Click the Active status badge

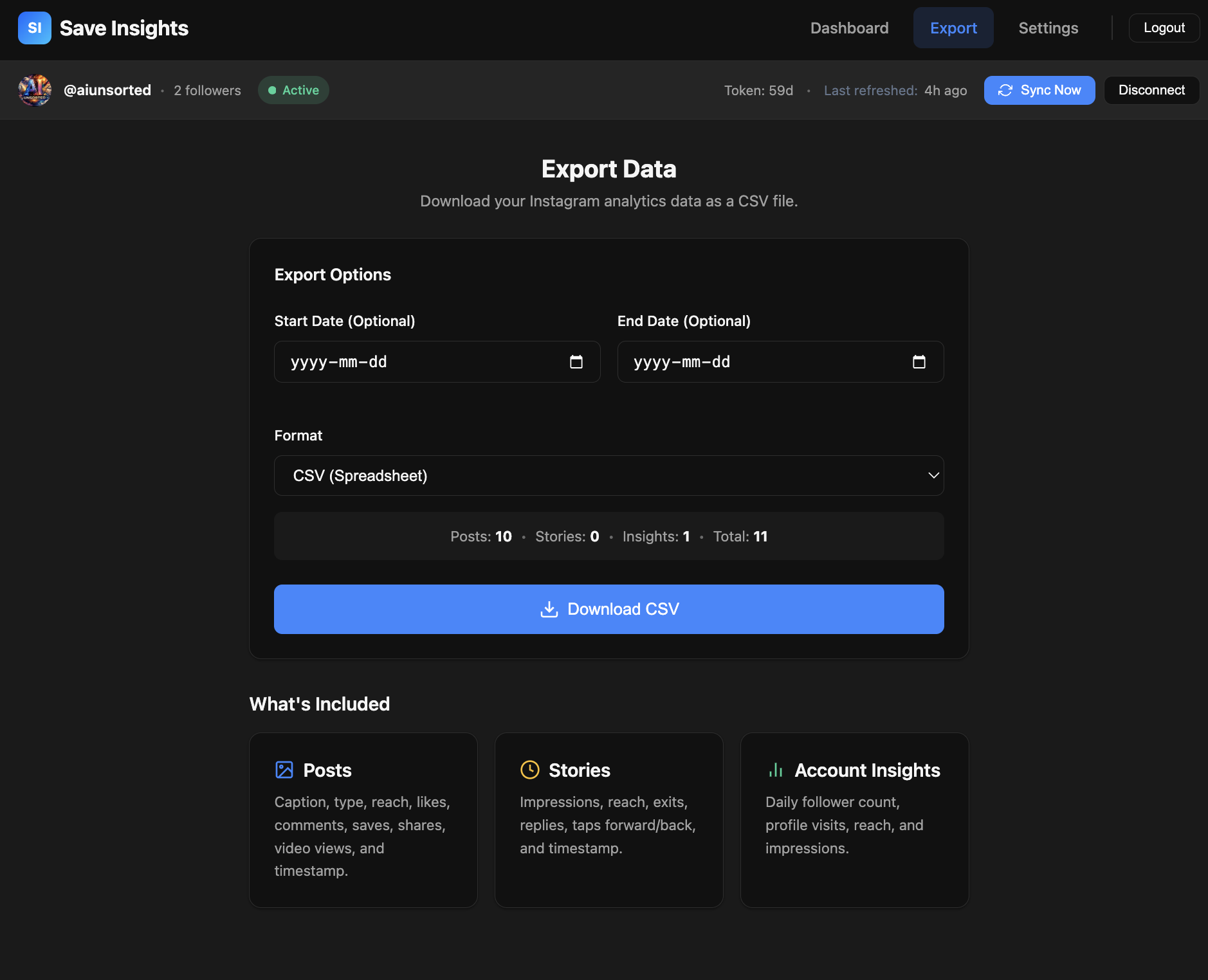click(293, 90)
